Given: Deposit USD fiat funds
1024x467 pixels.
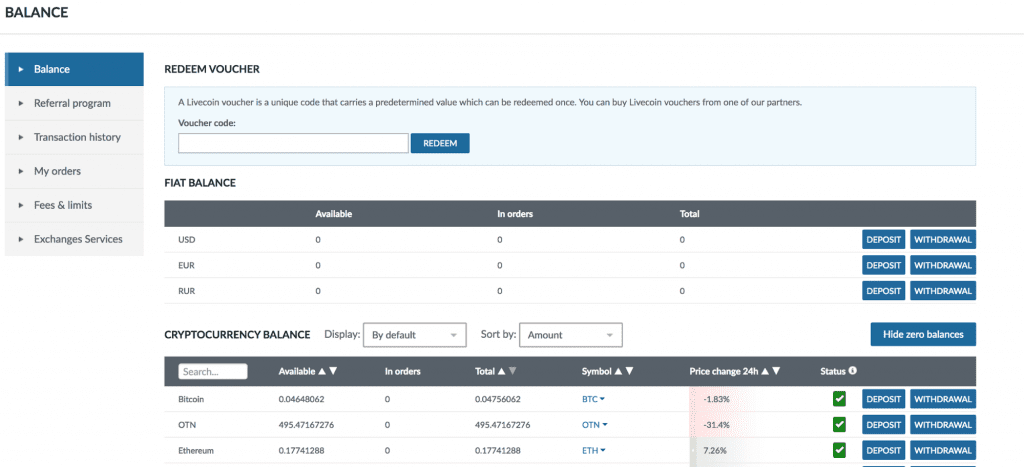Looking at the screenshot, I should (x=884, y=240).
